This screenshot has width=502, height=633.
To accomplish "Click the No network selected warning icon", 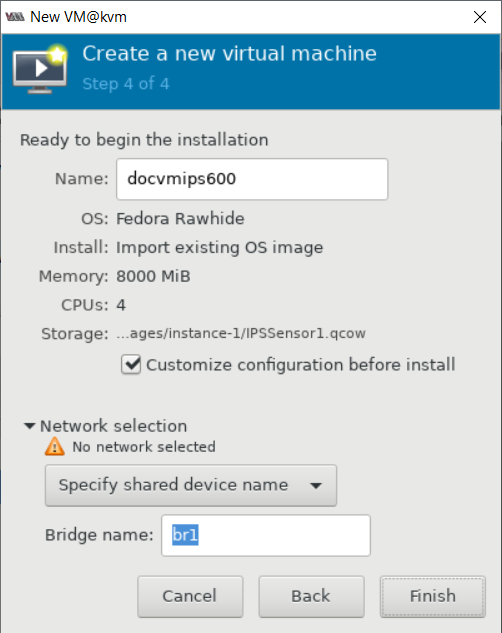I will (55, 447).
